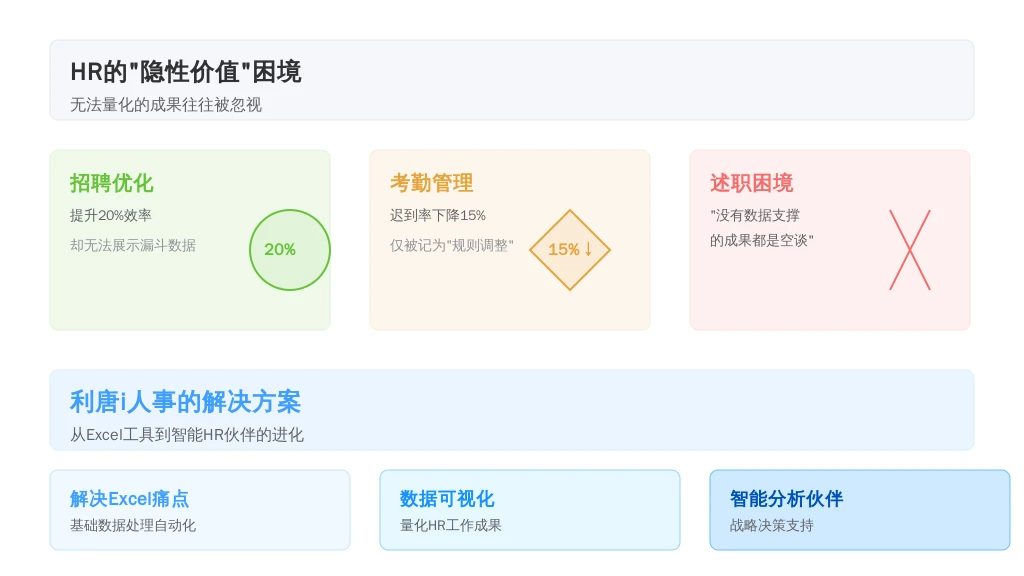
Task: Click the 利唐i人事的解决方案 heading
Action: 185,402
